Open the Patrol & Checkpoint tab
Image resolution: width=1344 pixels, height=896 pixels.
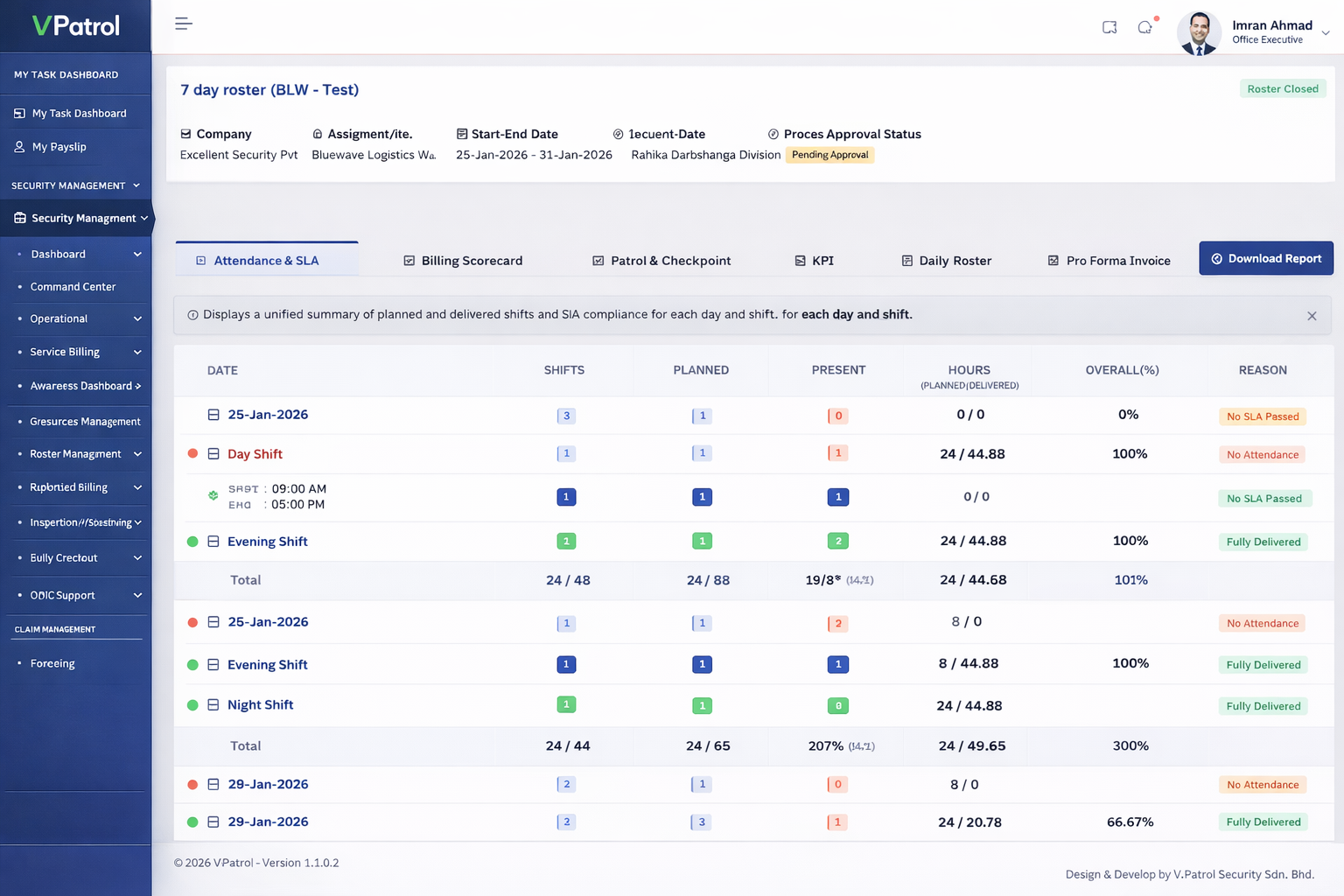(x=661, y=261)
